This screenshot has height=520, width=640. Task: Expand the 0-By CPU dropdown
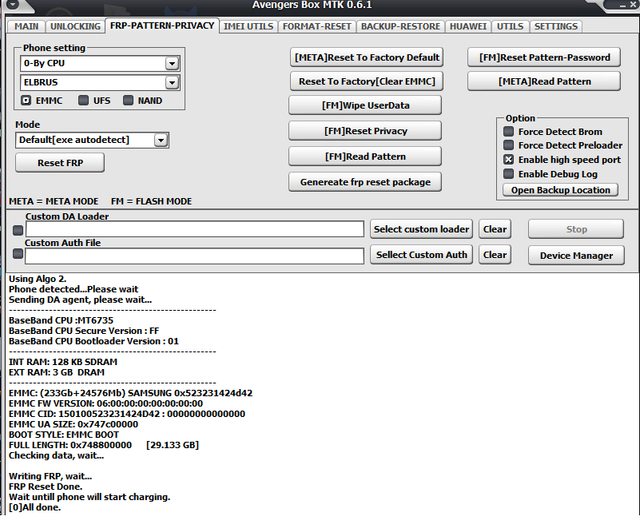[172, 64]
